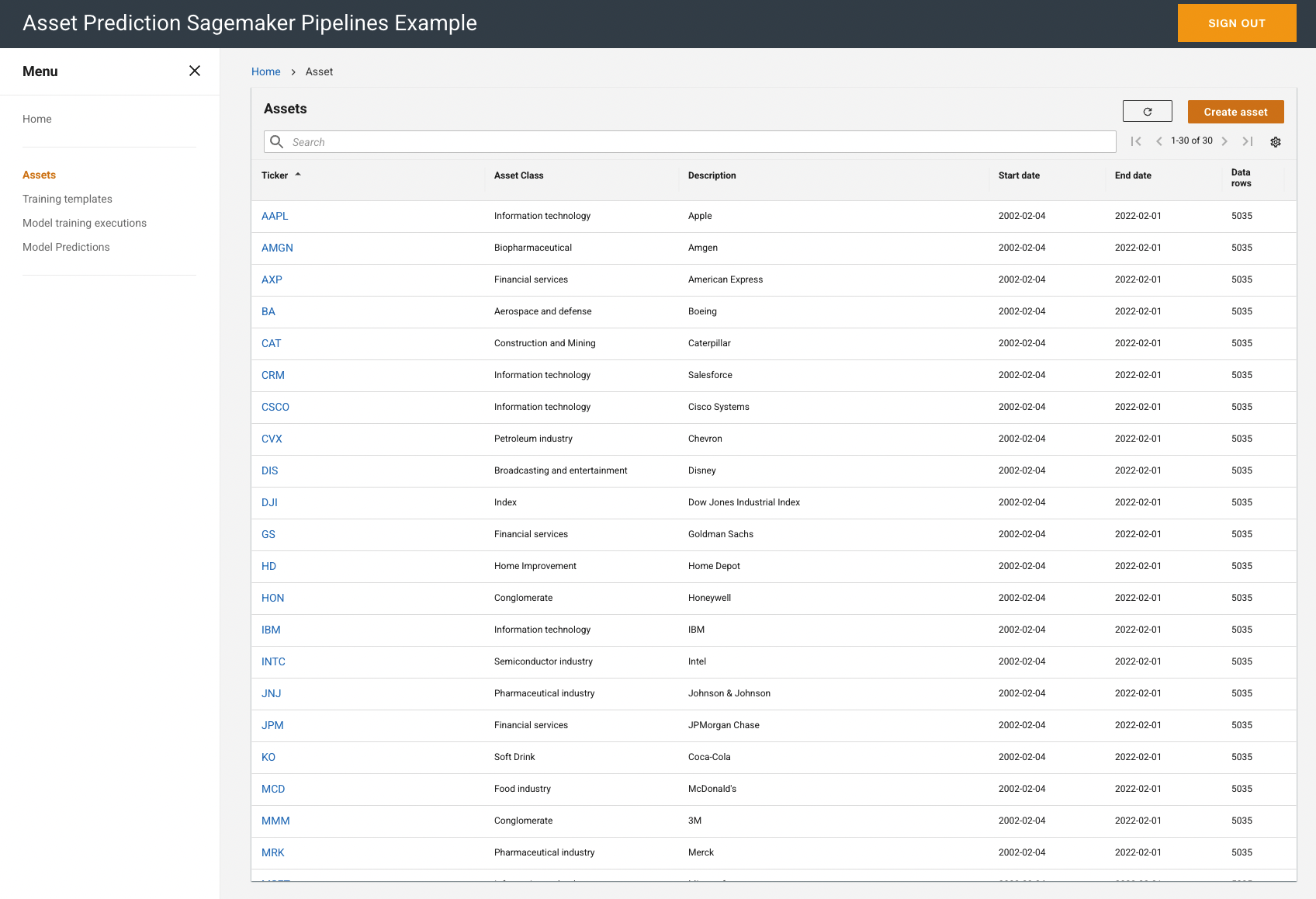This screenshot has height=899, width=1316.
Task: Sort by Asset Class column header
Action: coord(519,175)
